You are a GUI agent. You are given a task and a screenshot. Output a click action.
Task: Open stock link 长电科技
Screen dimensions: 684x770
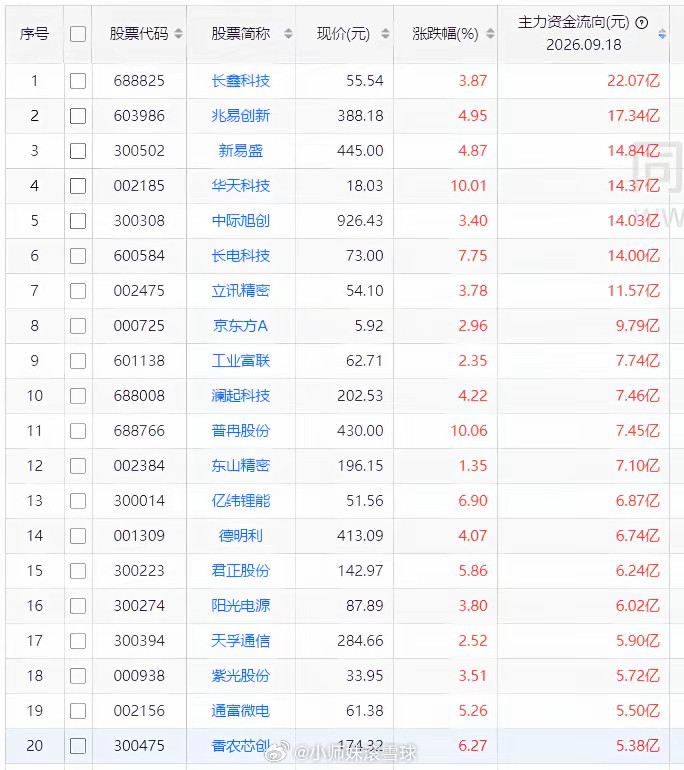[241, 256]
